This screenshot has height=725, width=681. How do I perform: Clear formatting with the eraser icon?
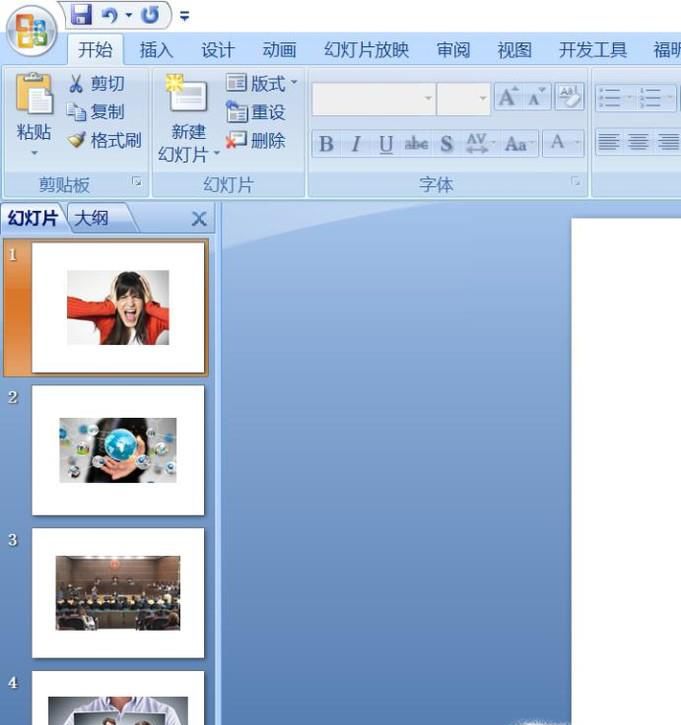pyautogui.click(x=569, y=97)
